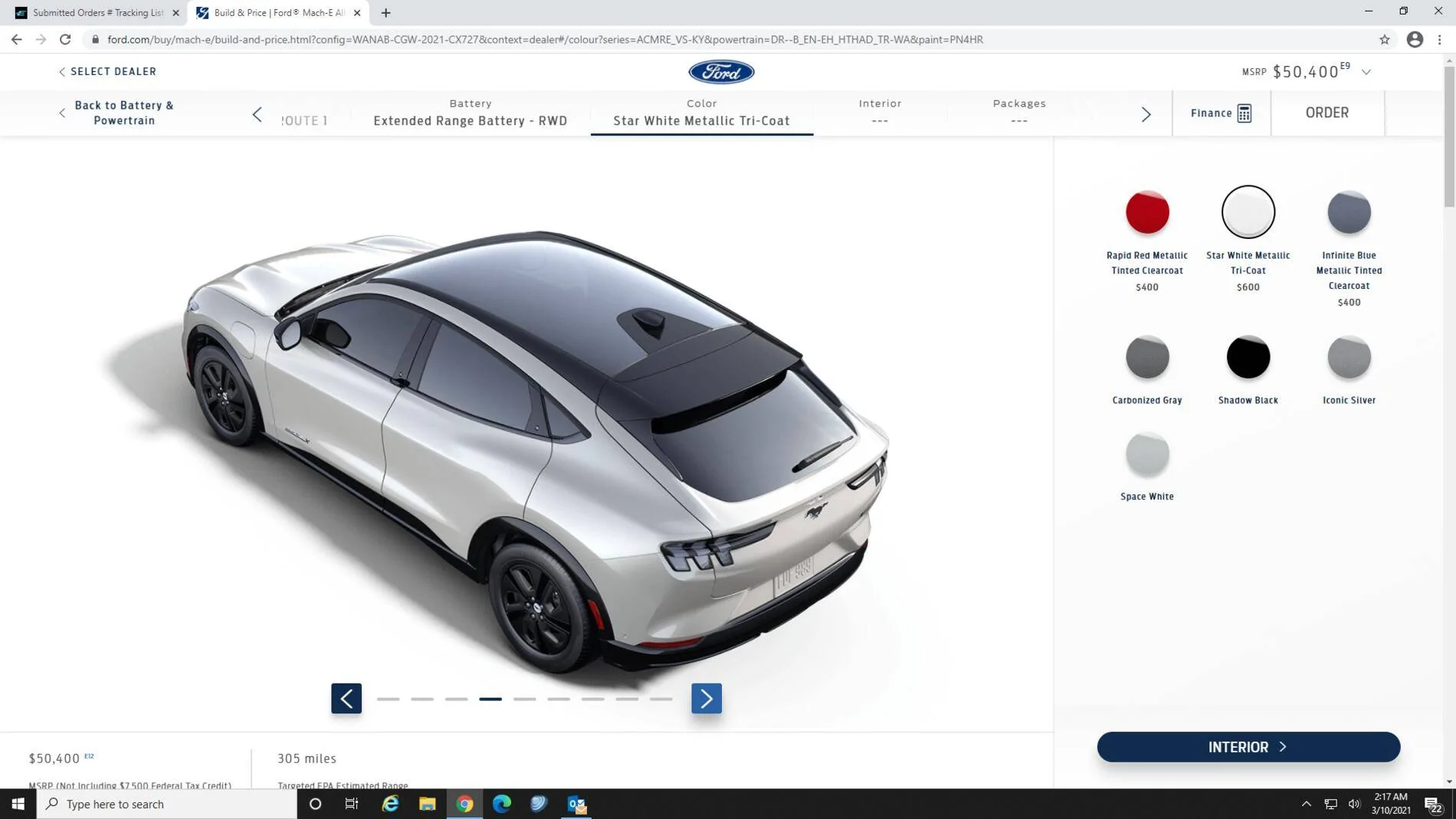Open the Chrome three-dot menu

(x=1440, y=39)
